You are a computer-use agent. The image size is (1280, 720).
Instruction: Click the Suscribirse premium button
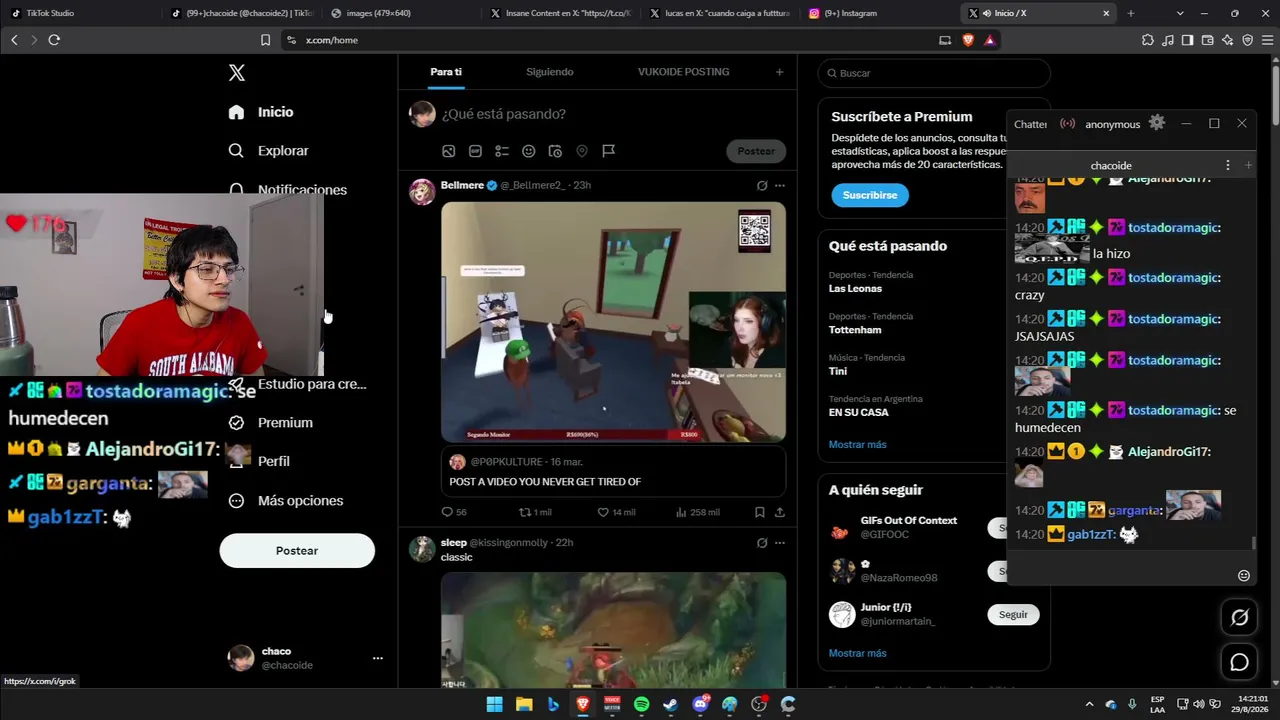[x=870, y=195]
